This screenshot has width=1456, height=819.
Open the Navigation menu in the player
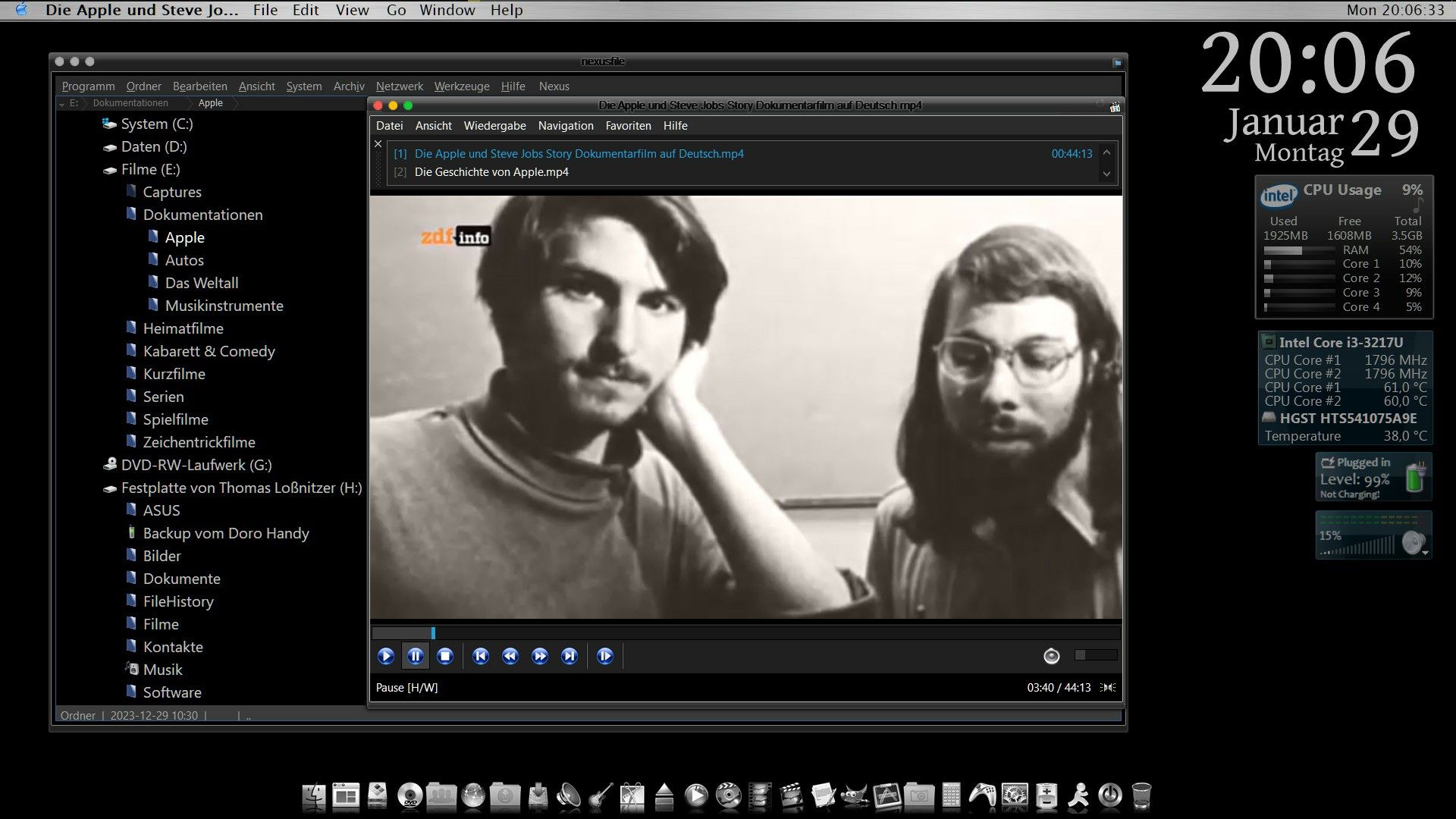(x=566, y=126)
